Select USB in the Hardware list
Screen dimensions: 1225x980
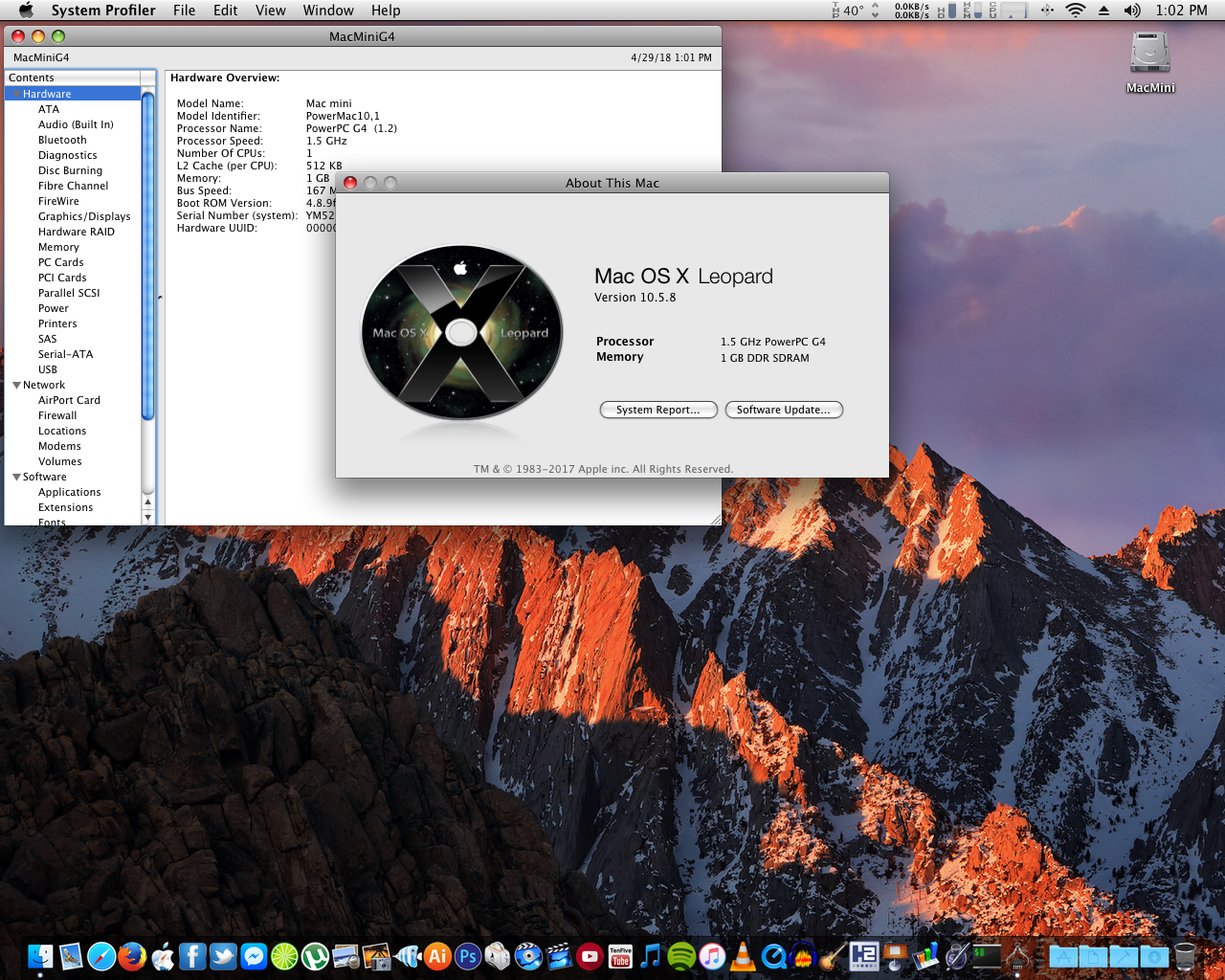(x=48, y=369)
